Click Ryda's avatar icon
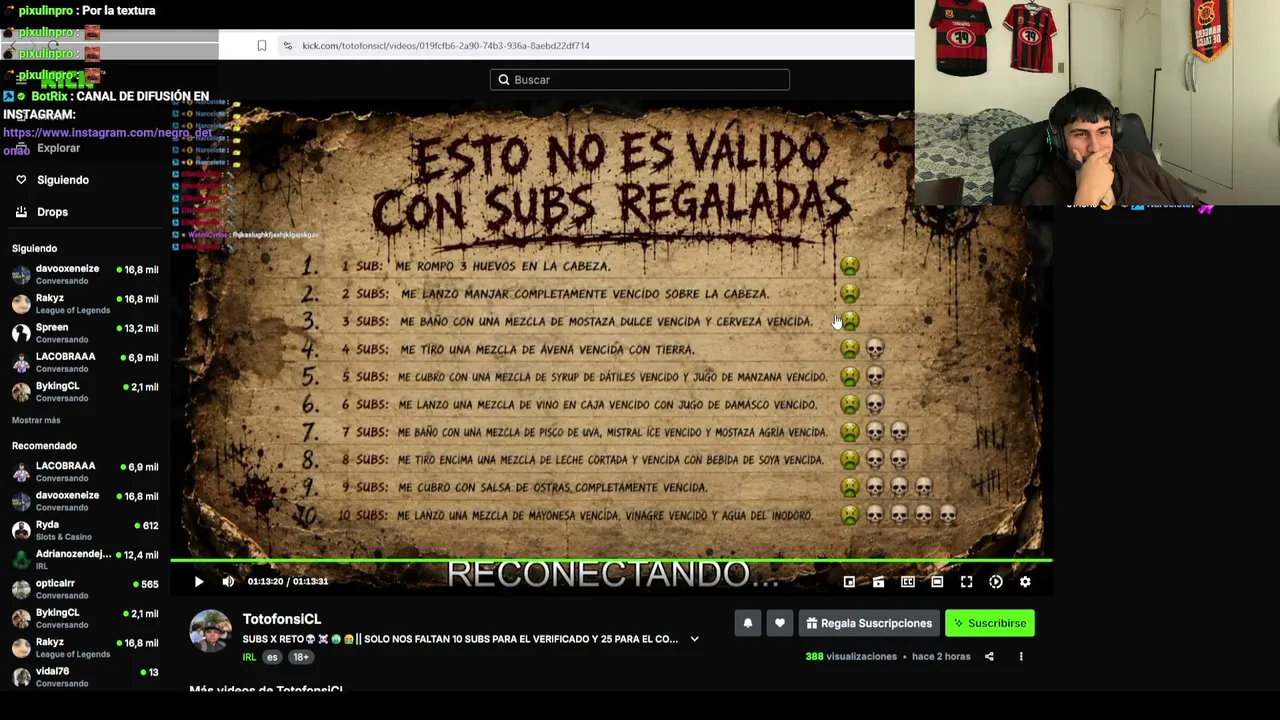Viewport: 1280px width, 720px height. click(x=21, y=530)
